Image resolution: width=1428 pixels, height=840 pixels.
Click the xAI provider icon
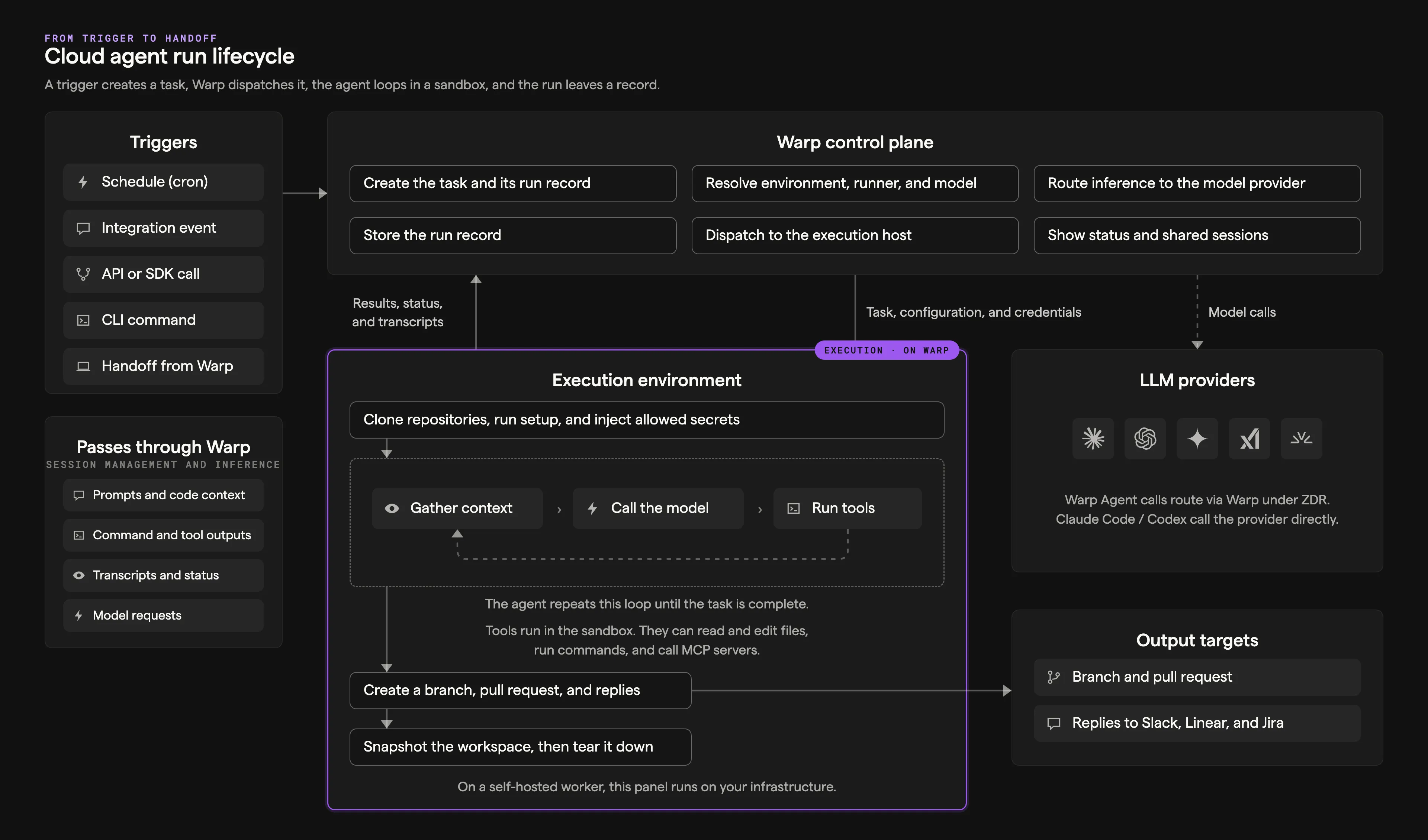tap(1249, 439)
